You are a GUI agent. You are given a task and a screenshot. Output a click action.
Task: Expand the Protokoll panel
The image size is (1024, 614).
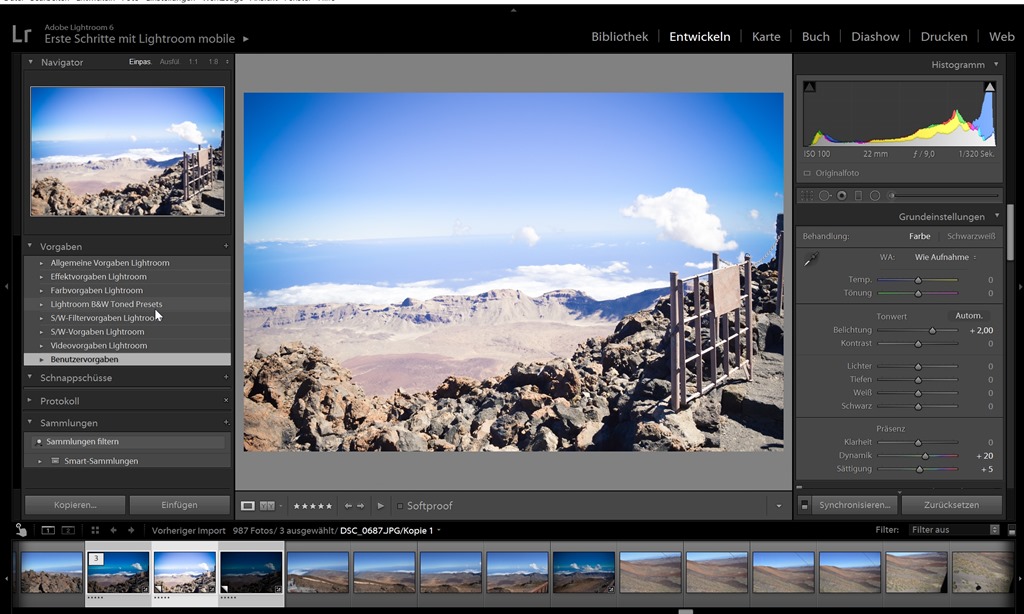click(30, 400)
